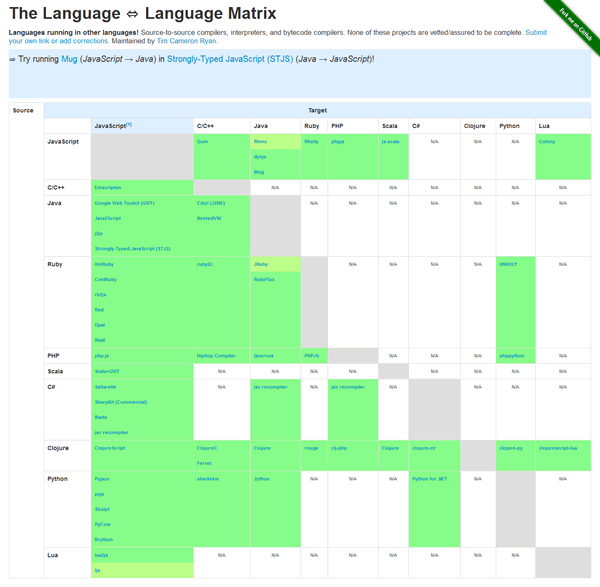
Task: Open the Rhino project link
Action: pos(260,142)
